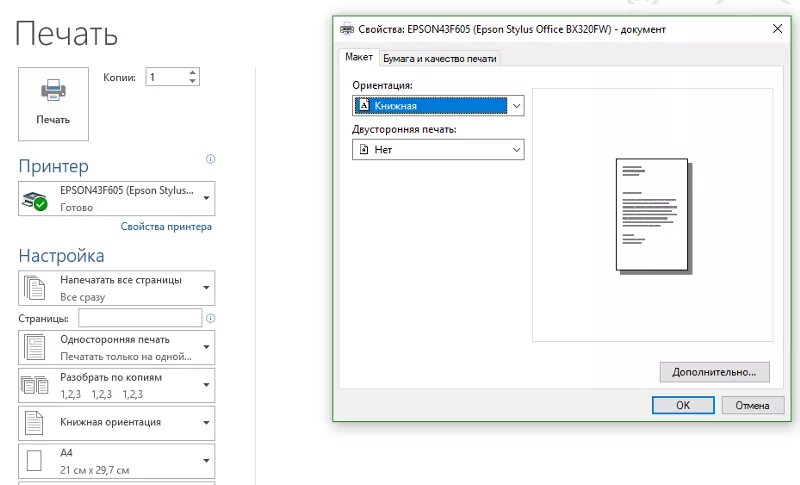
Task: Open the Односторонняя печать dropdown
Action: click(x=116, y=348)
